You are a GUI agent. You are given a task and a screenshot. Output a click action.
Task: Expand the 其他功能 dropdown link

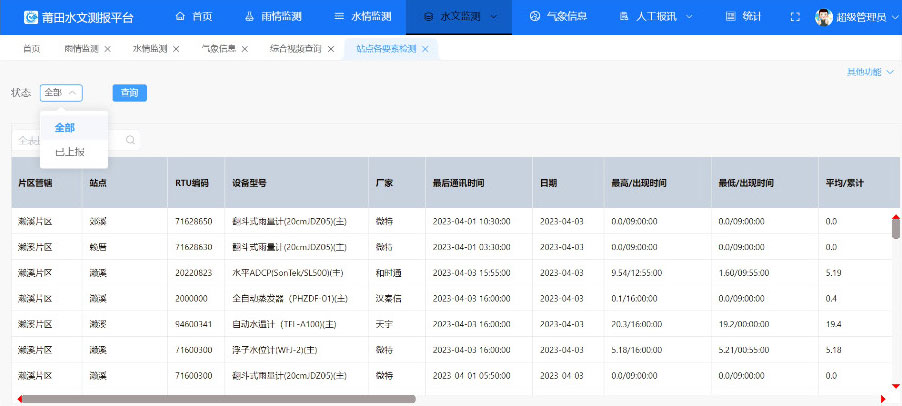click(870, 72)
